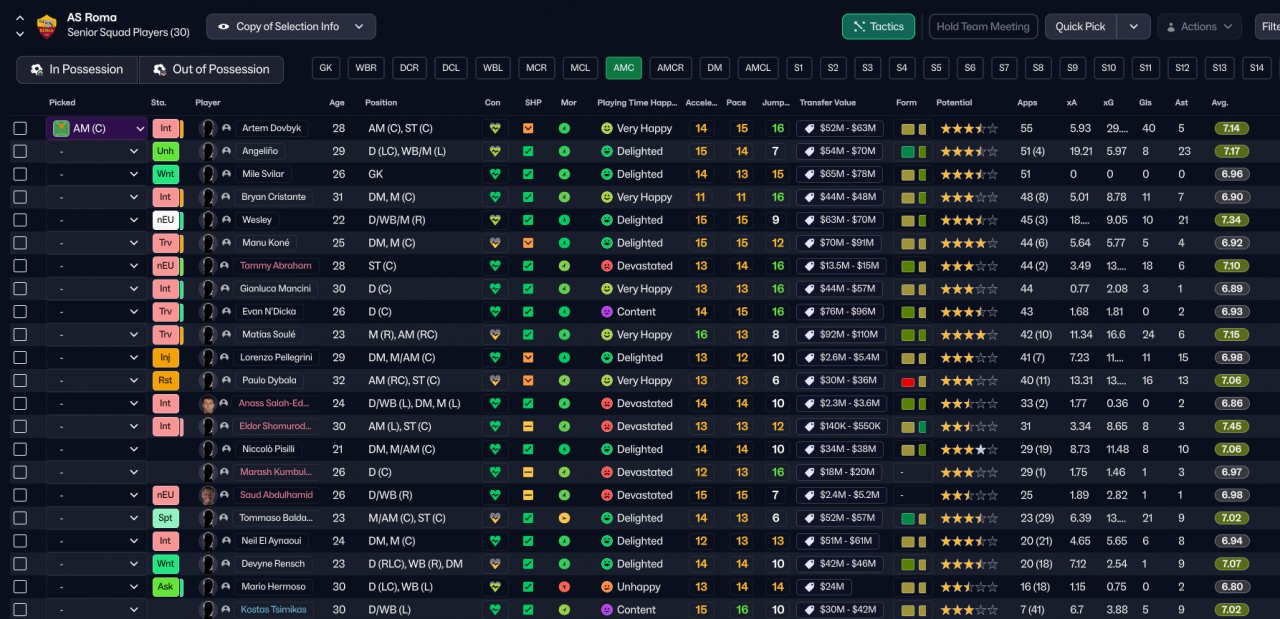Screen dimensions: 1280x619
Task: Click Mile Svilar's green morale icon
Action: point(564,174)
